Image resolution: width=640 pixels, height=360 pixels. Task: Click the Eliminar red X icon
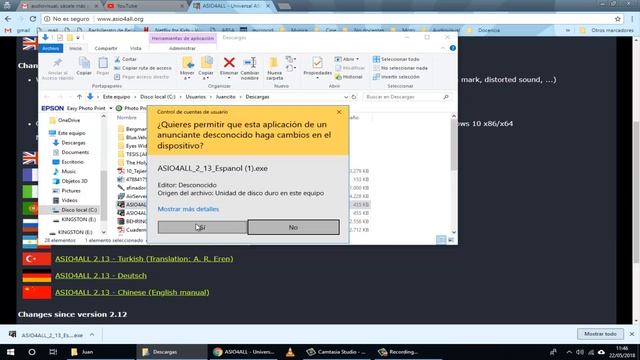[x=229, y=62]
